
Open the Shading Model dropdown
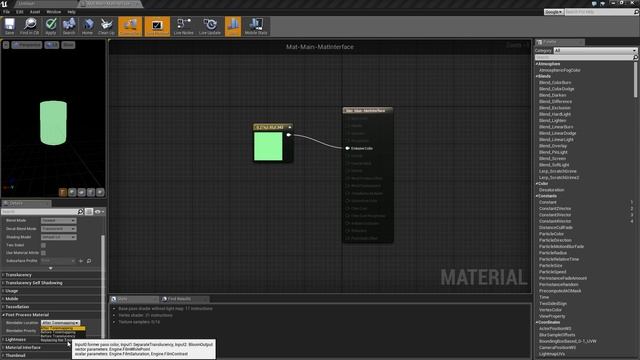[x=58, y=237]
